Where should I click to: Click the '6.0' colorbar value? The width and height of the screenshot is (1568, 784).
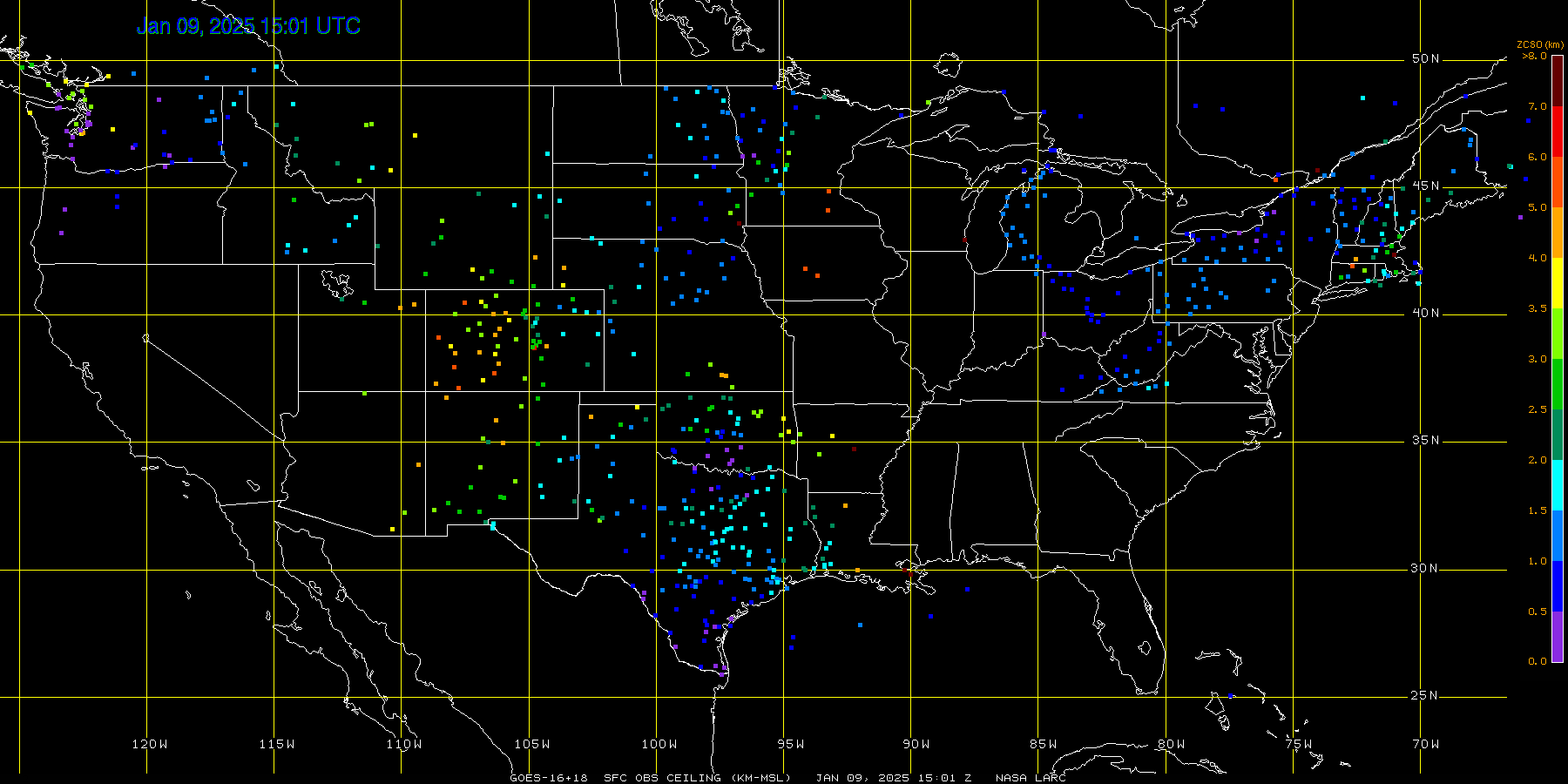(x=1538, y=157)
